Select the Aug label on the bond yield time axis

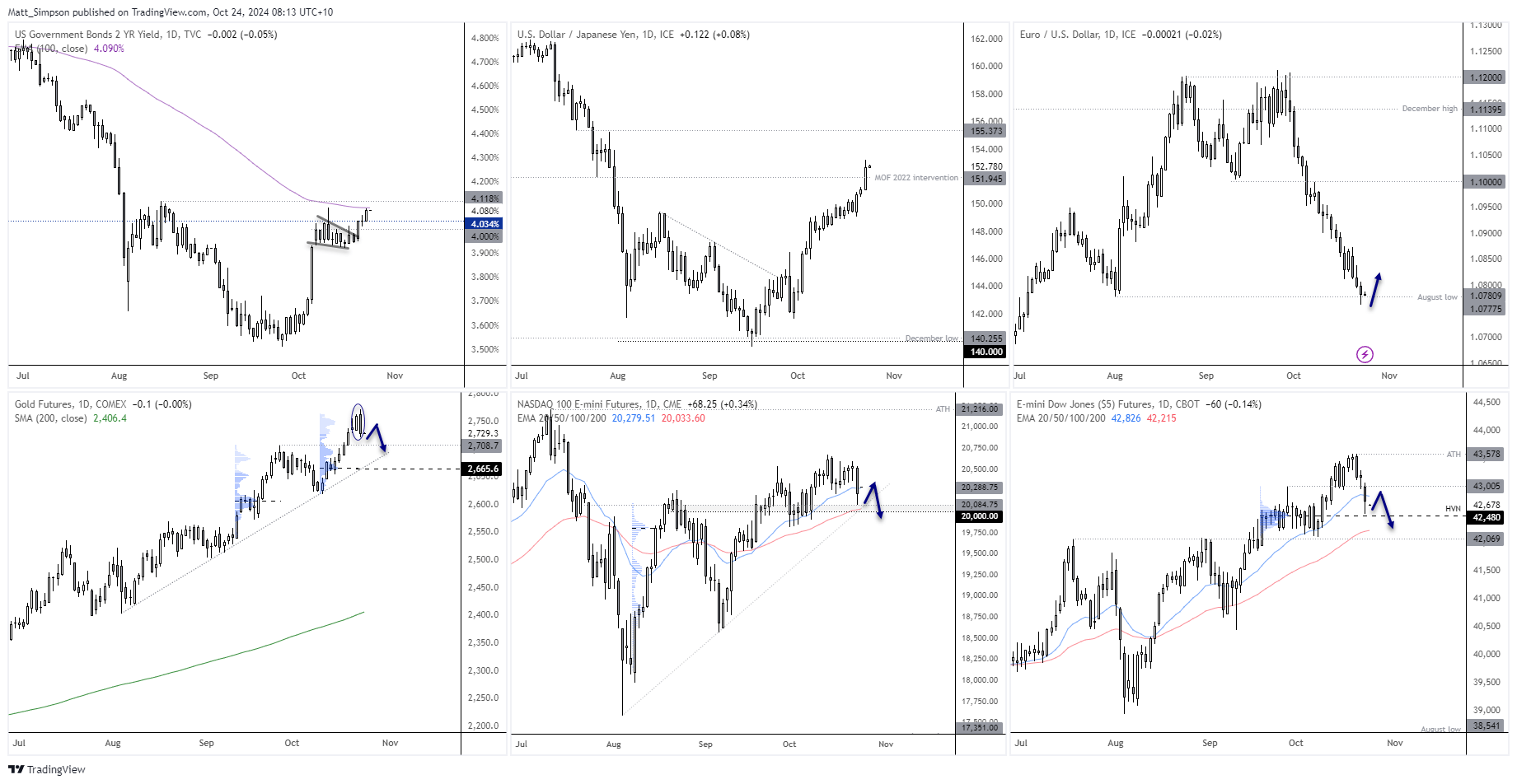tap(119, 376)
